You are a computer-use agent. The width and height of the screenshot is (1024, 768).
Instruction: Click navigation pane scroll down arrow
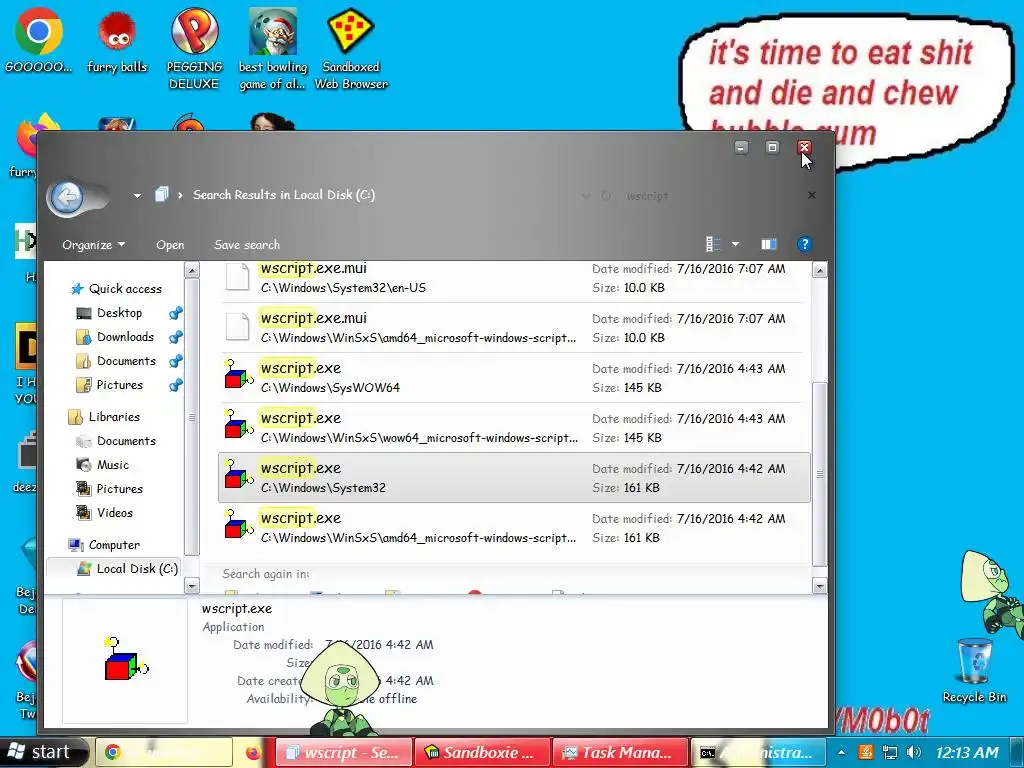[x=192, y=586]
